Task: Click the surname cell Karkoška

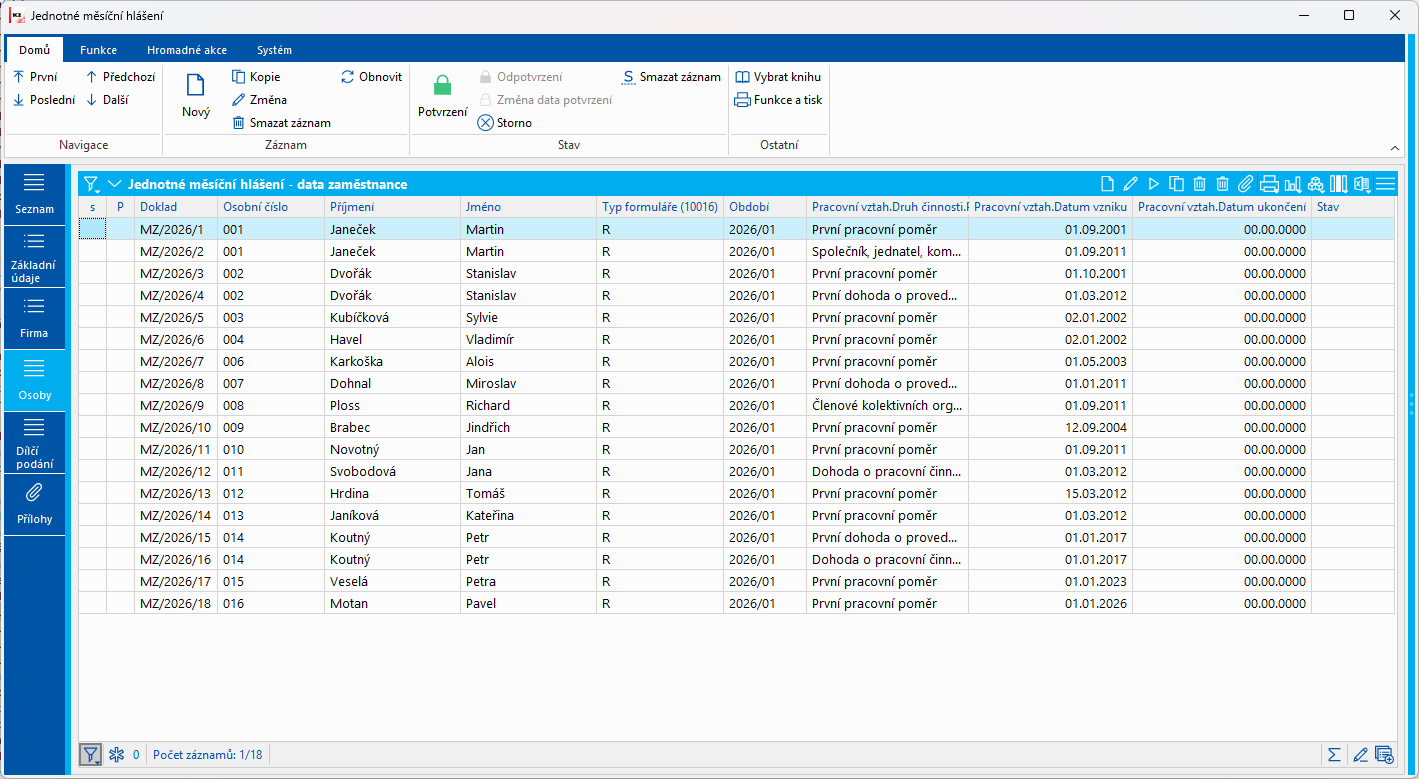Action: (392, 362)
